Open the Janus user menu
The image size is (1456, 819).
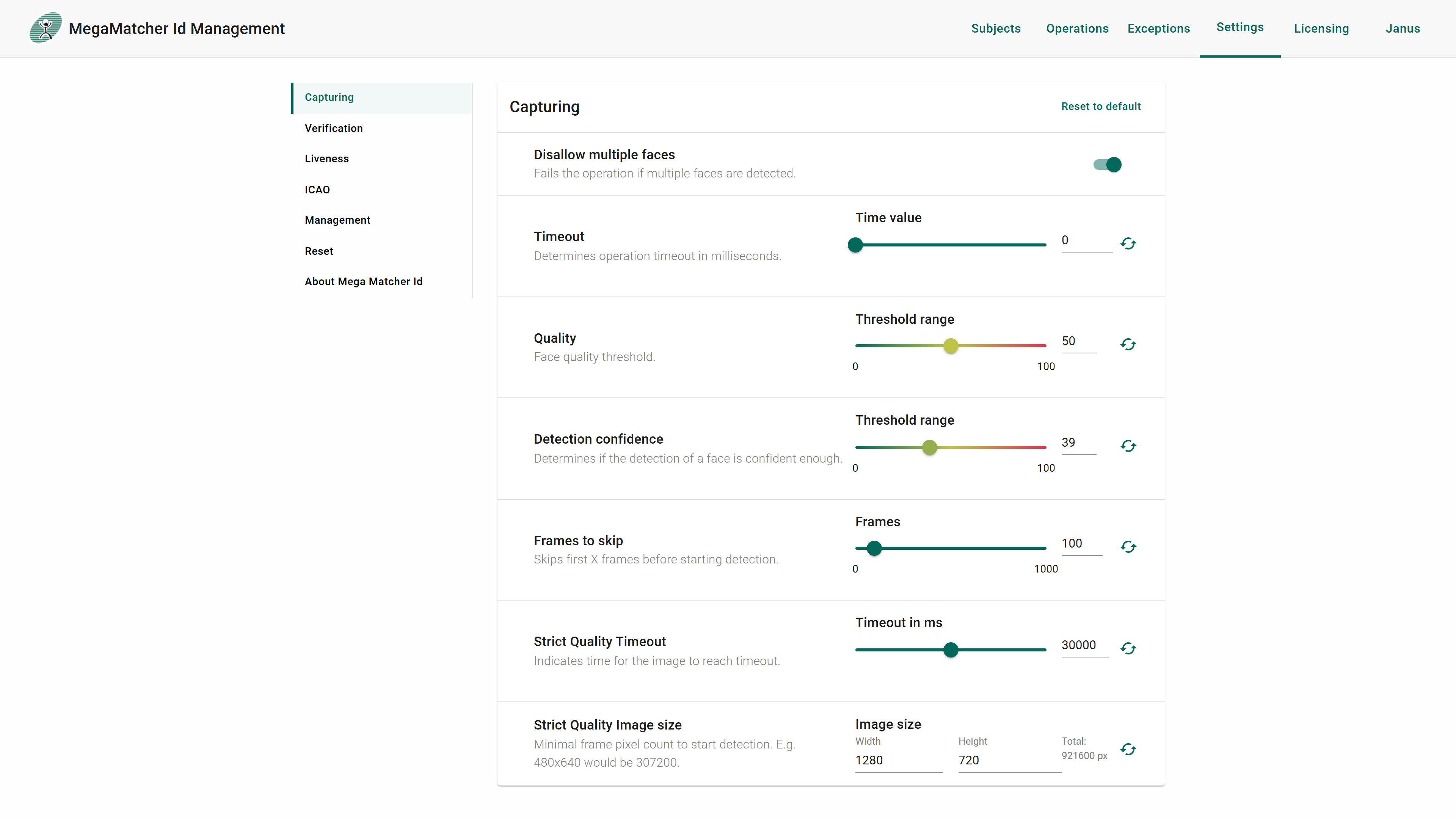point(1403,28)
